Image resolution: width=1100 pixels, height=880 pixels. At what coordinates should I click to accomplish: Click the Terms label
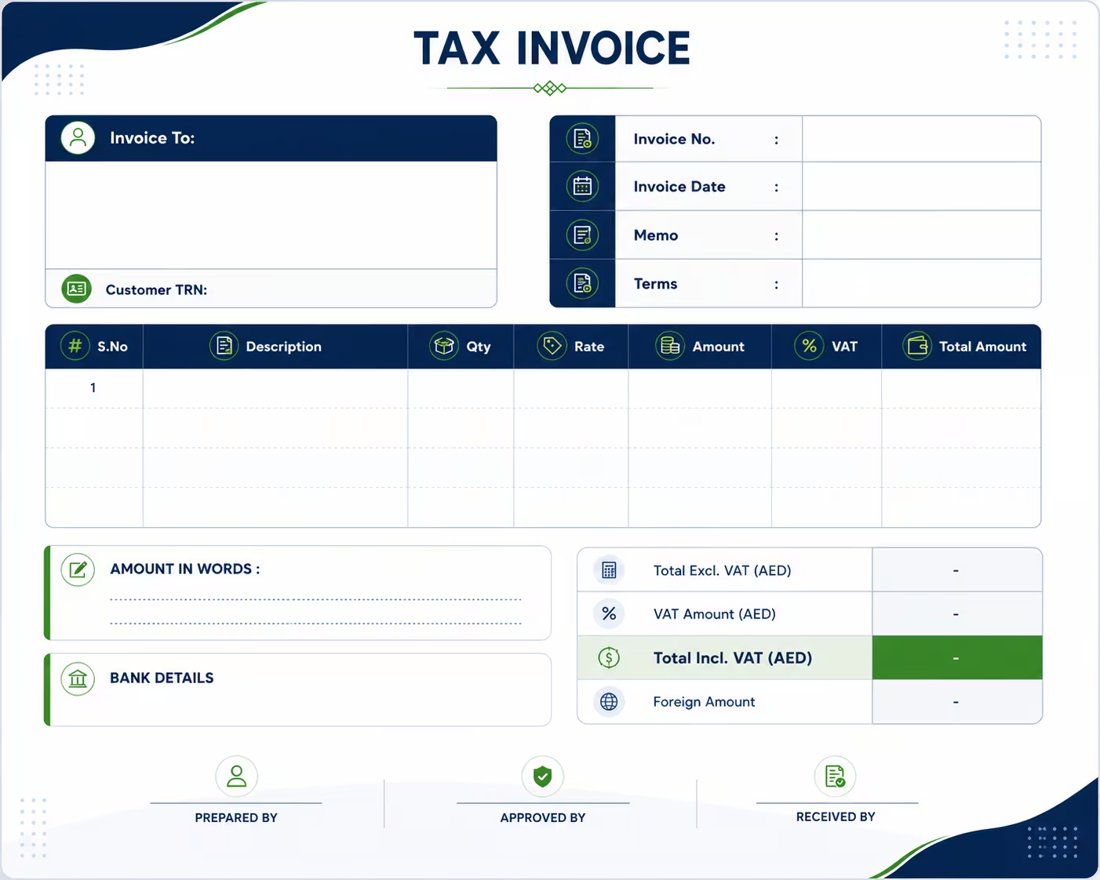tap(655, 284)
